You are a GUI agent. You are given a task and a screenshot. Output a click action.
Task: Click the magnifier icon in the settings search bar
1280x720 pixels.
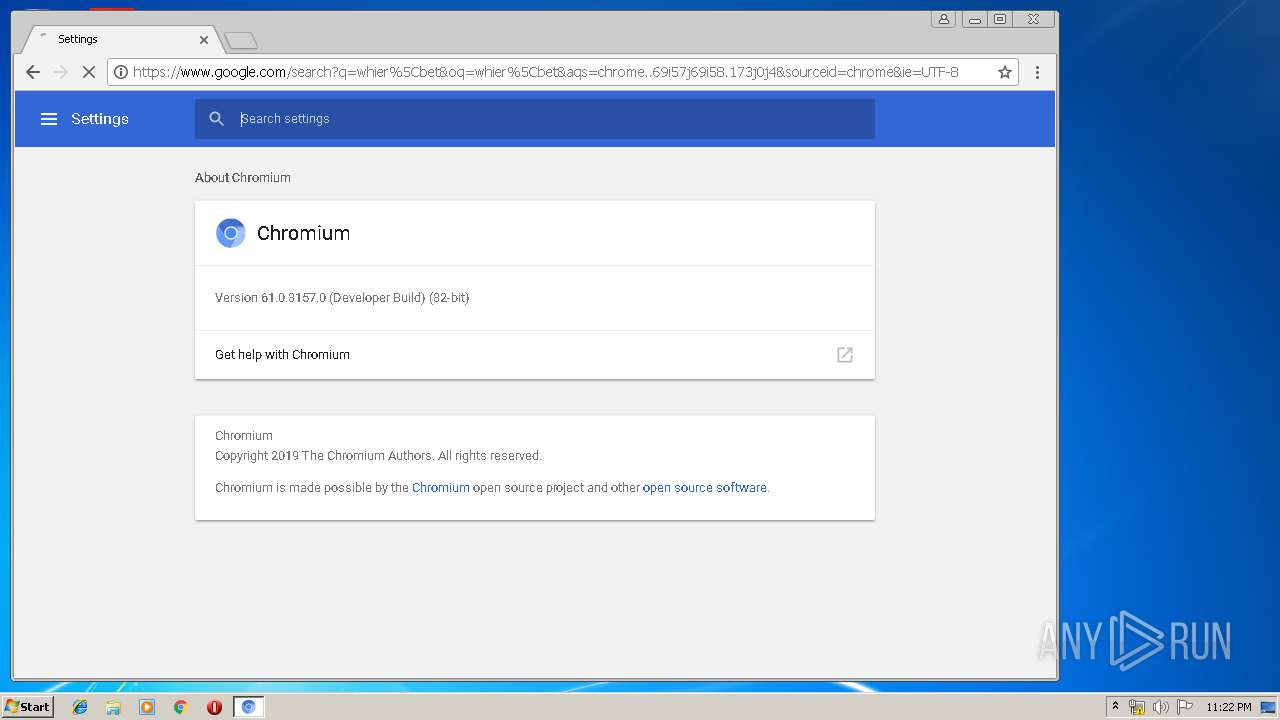point(216,119)
